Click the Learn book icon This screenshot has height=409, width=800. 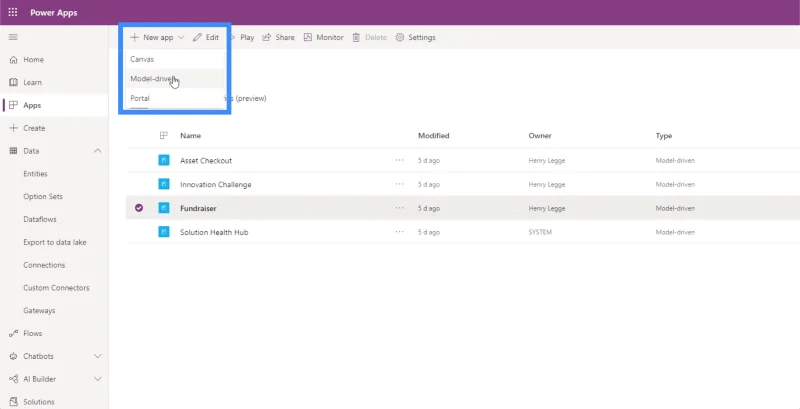pos(14,83)
